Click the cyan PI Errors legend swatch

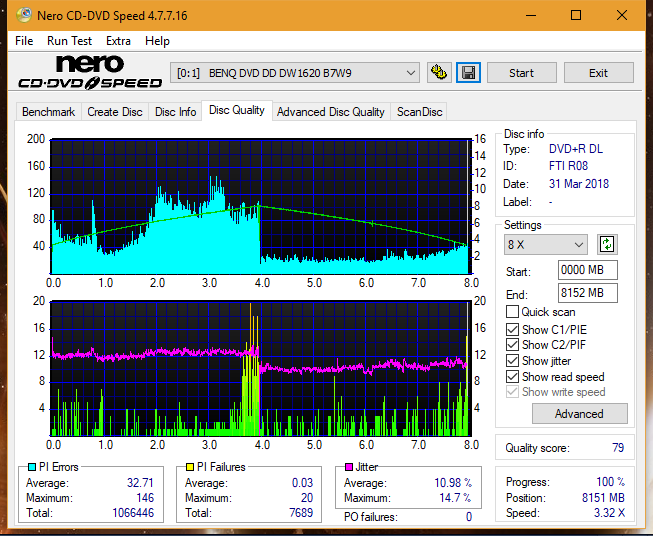tap(32, 467)
